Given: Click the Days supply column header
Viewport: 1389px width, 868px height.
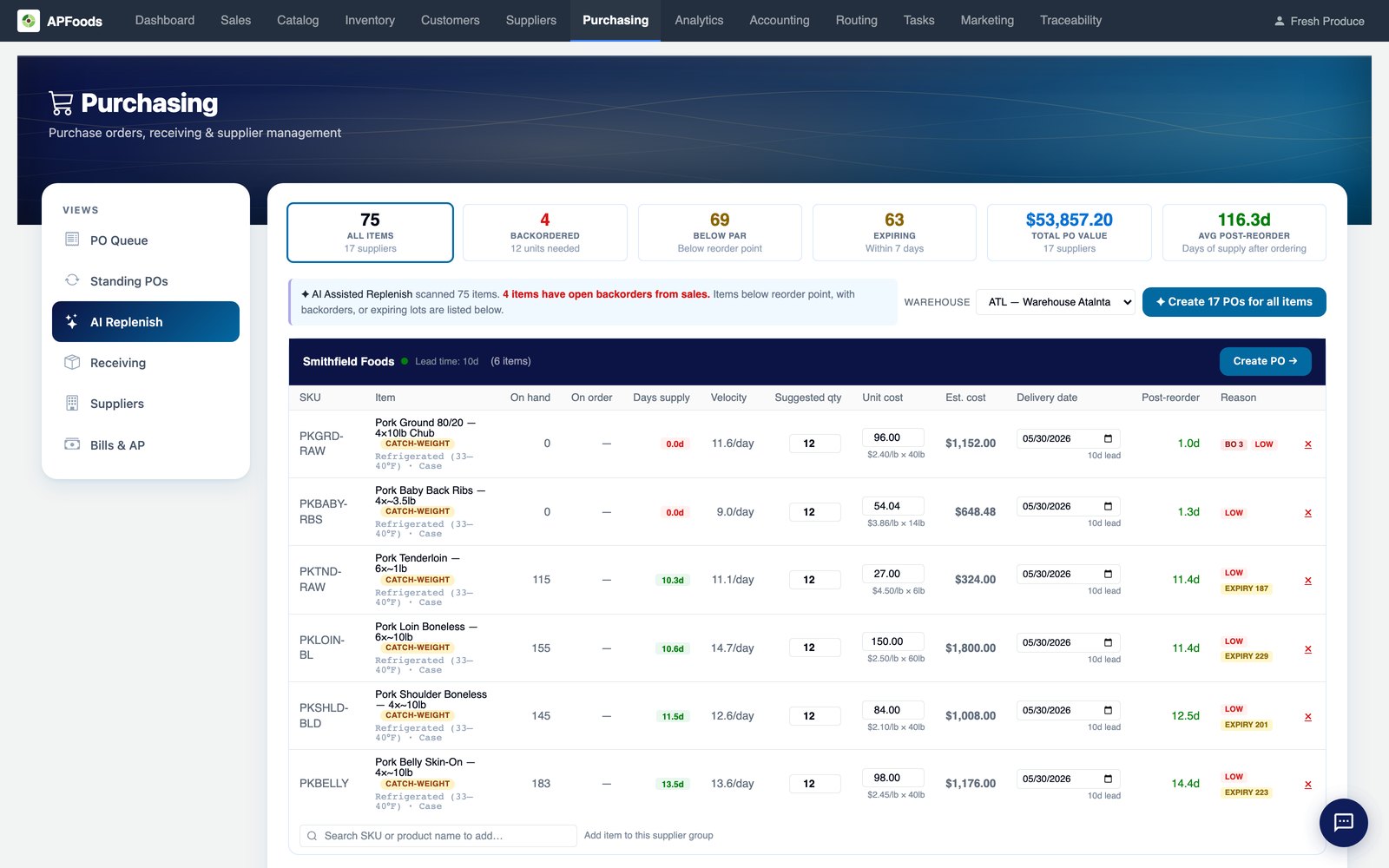Looking at the screenshot, I should click(662, 398).
